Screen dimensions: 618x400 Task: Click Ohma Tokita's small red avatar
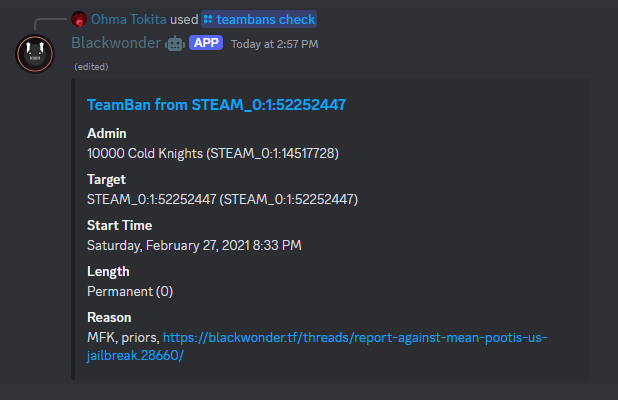coord(79,19)
